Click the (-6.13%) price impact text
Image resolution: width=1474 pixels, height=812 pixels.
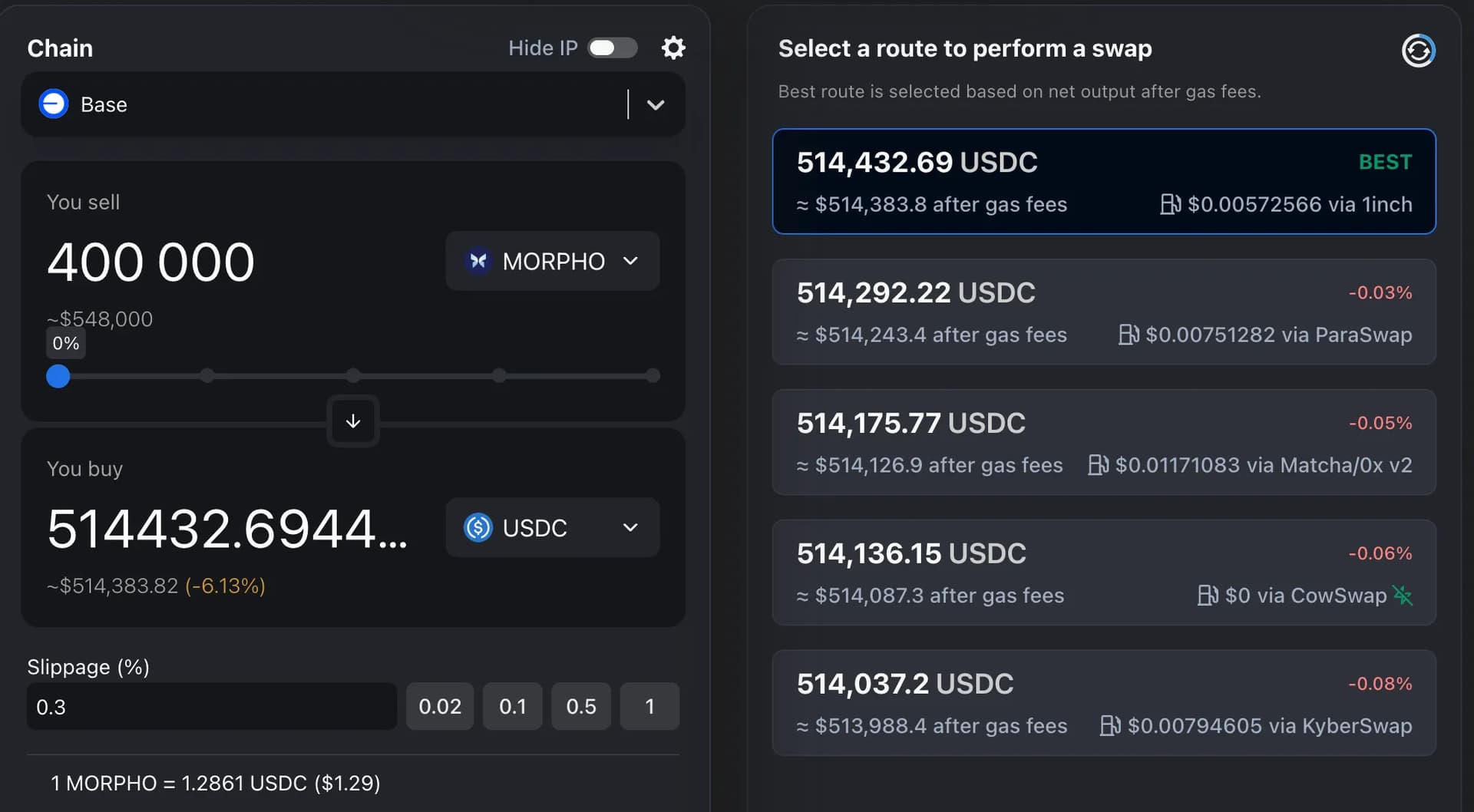click(225, 586)
